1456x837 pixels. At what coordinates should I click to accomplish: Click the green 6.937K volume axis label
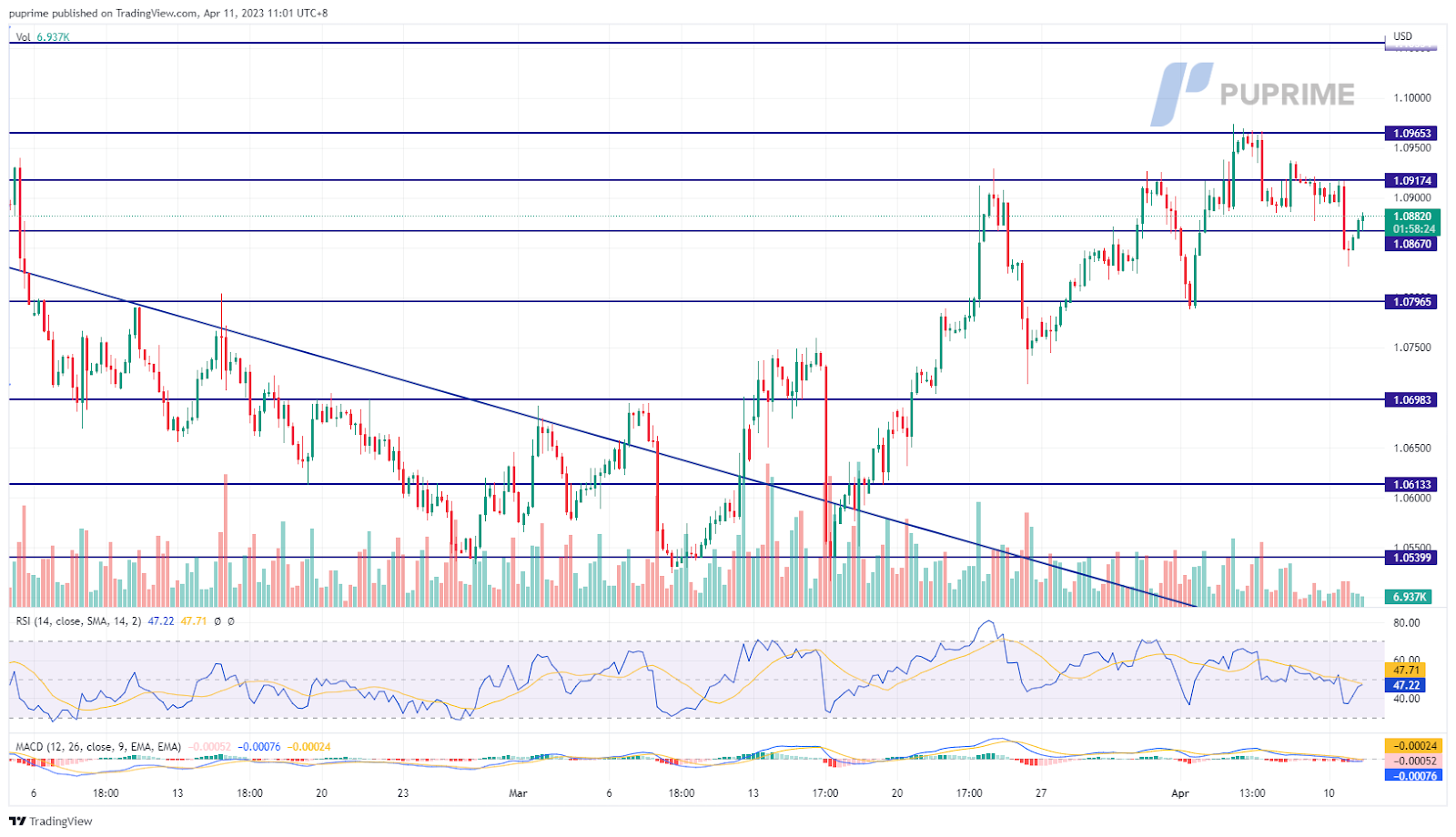point(1409,597)
